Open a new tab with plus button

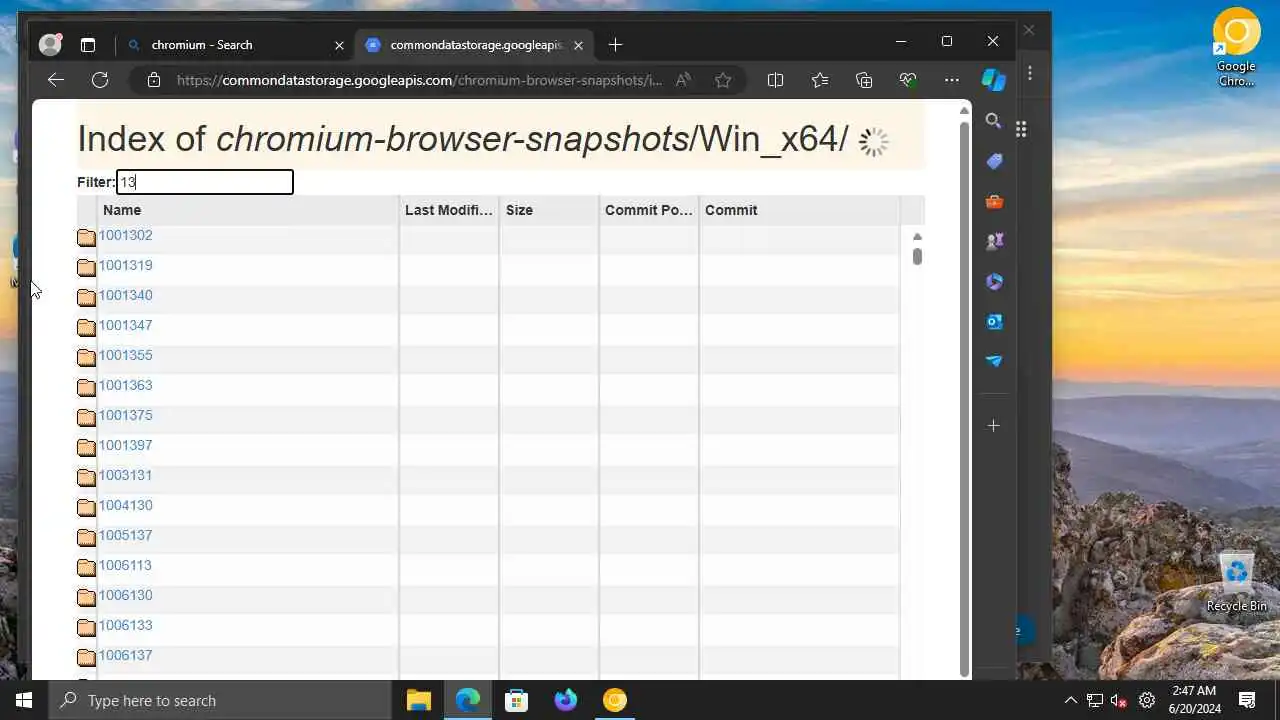615,45
